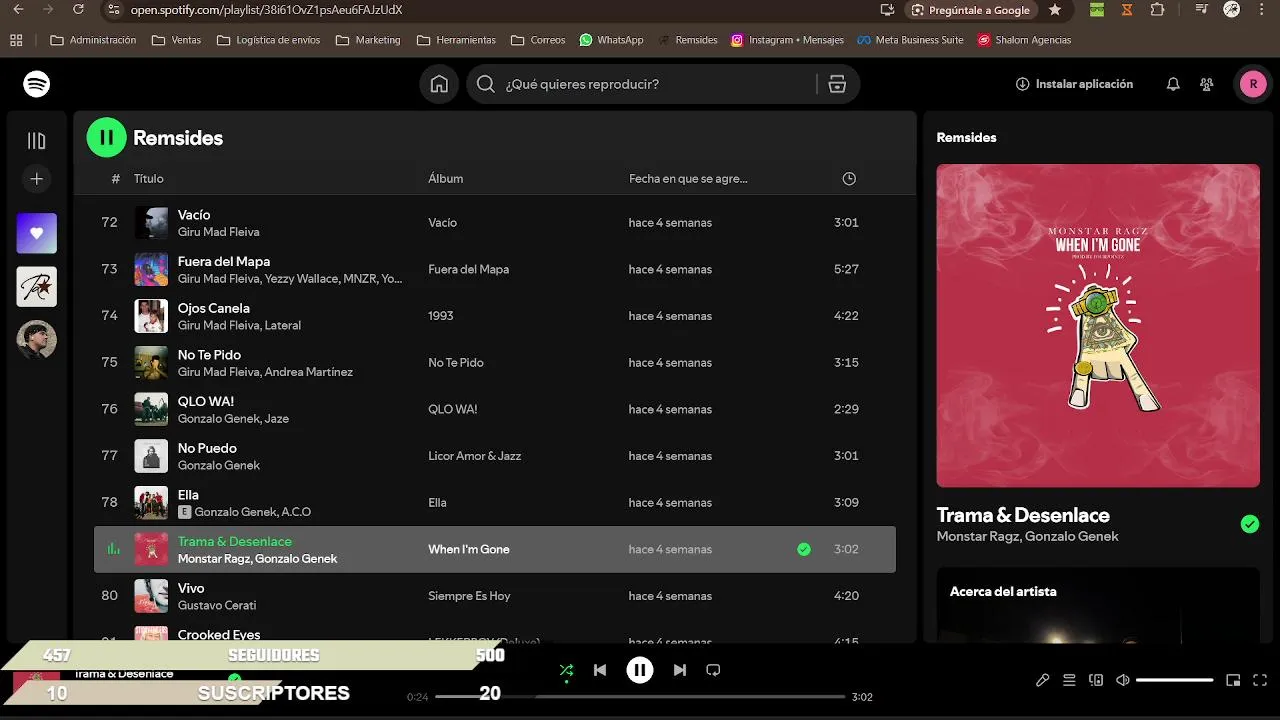Open Meta Business Suite bookmark
Screen dimensions: 1280x720
click(911, 40)
